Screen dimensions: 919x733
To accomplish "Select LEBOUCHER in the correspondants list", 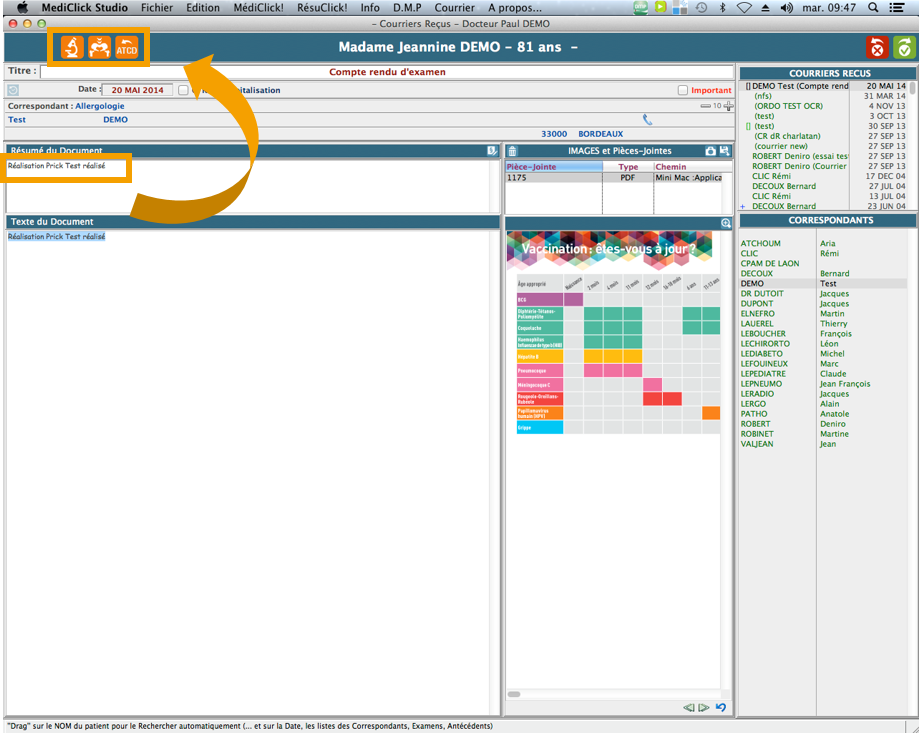I will pyautogui.click(x=763, y=334).
